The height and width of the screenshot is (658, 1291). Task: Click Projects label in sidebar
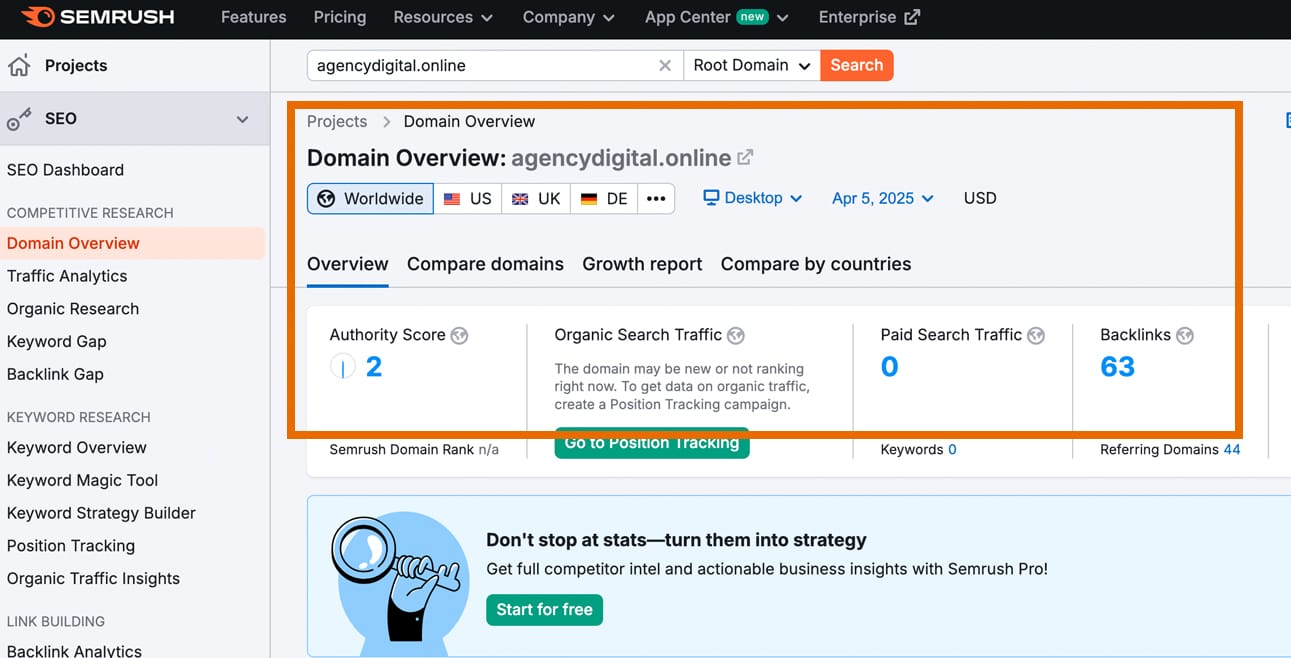coord(76,66)
